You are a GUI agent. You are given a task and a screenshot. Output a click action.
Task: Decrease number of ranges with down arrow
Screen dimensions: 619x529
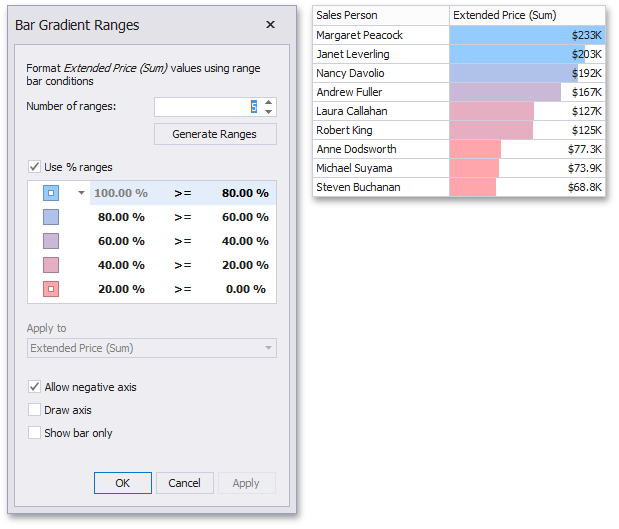pos(269,112)
